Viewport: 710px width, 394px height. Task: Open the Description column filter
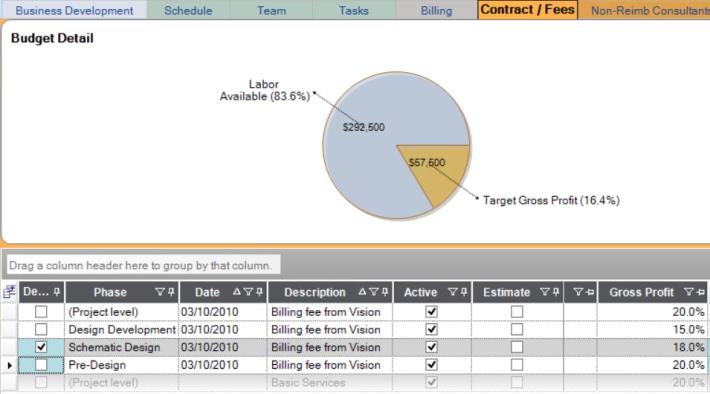pos(374,292)
